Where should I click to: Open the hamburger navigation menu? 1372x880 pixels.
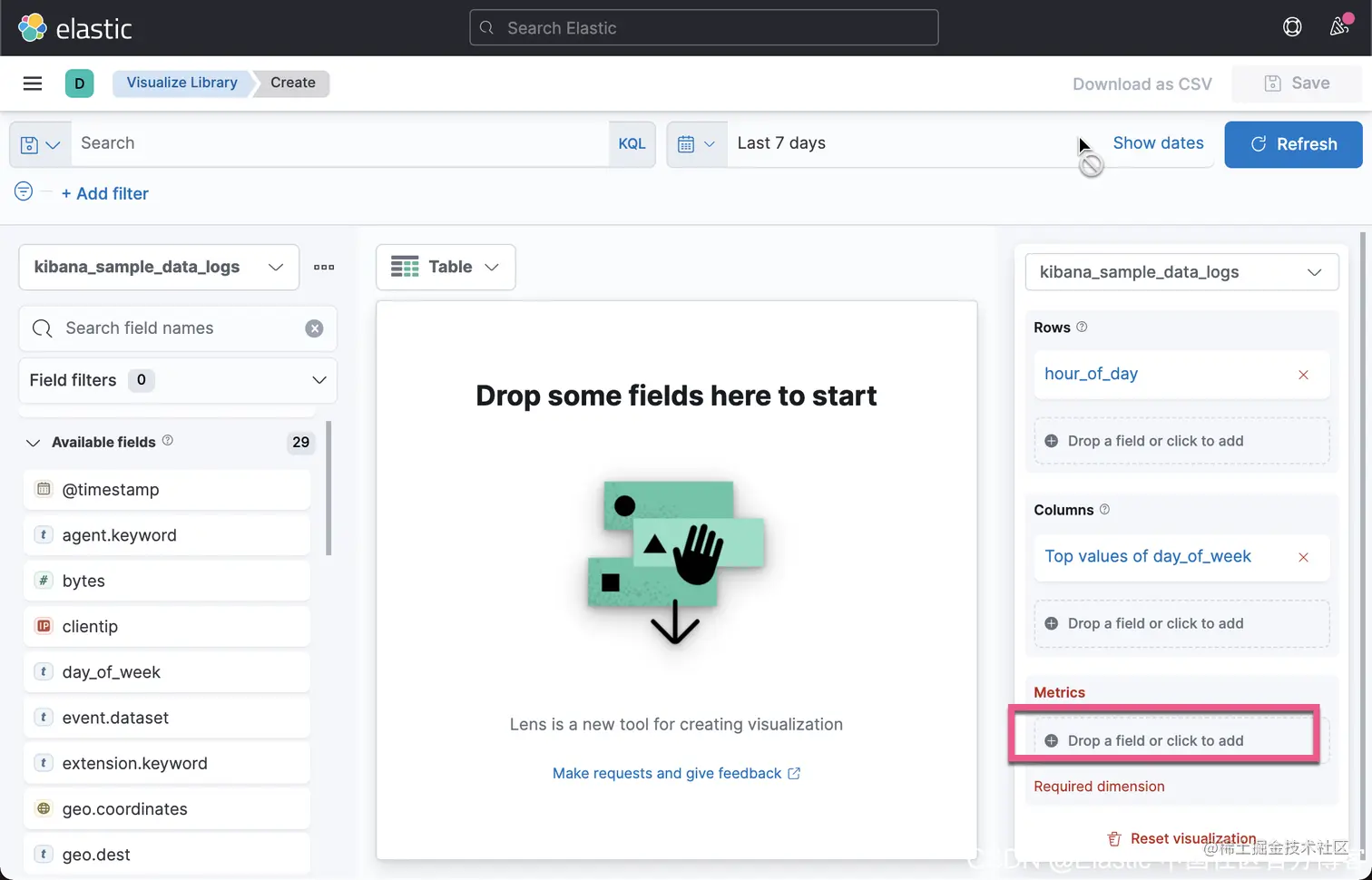click(33, 83)
